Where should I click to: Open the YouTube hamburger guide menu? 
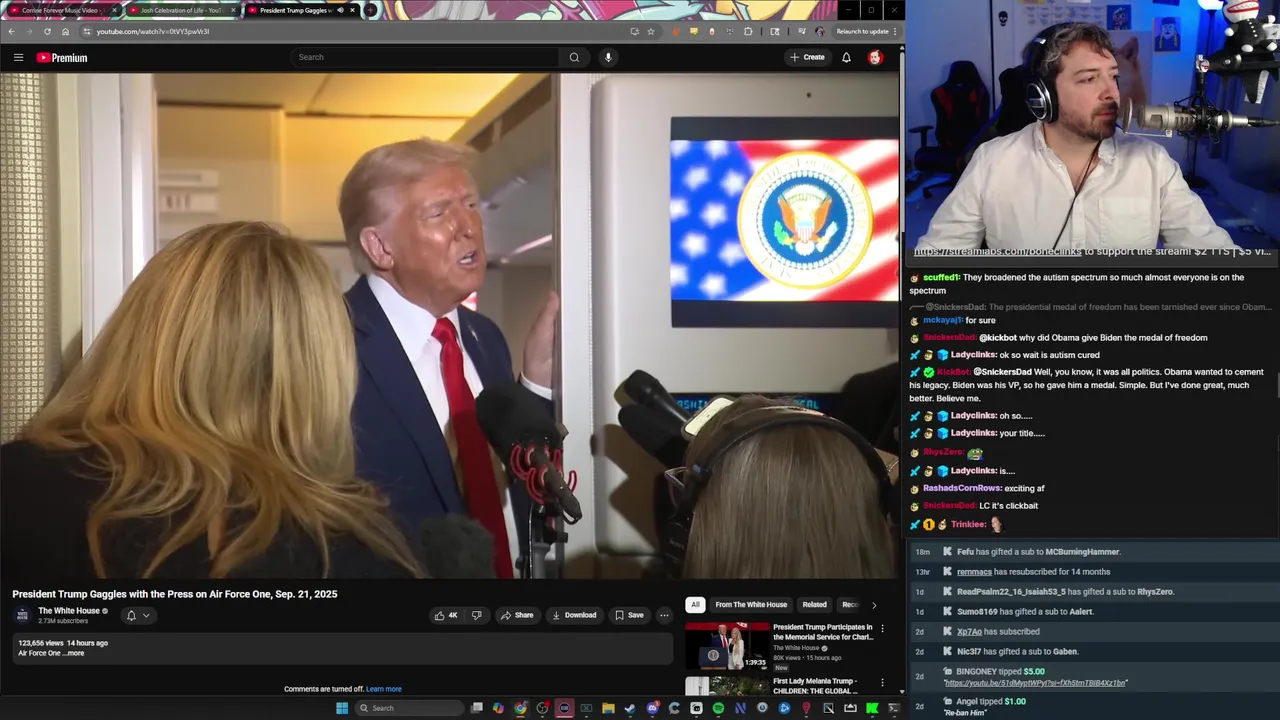coord(18,57)
